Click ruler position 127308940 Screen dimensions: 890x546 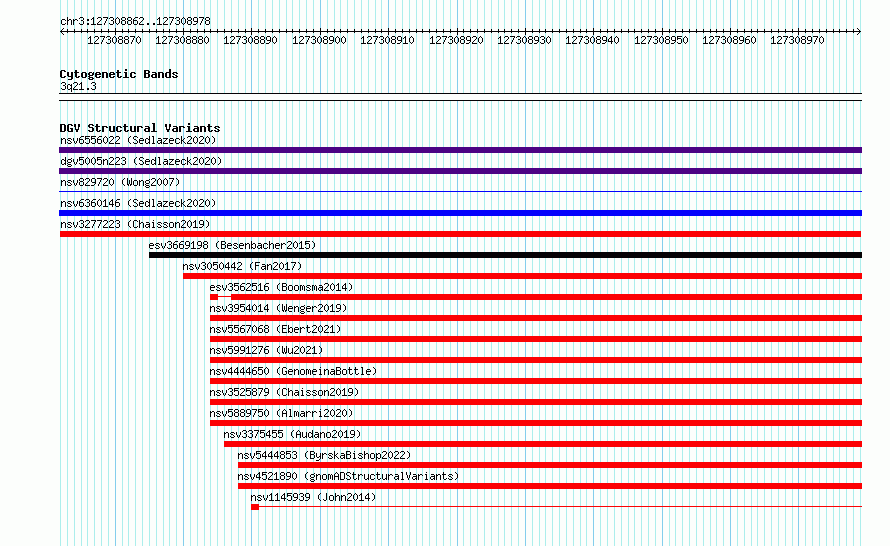pos(592,40)
